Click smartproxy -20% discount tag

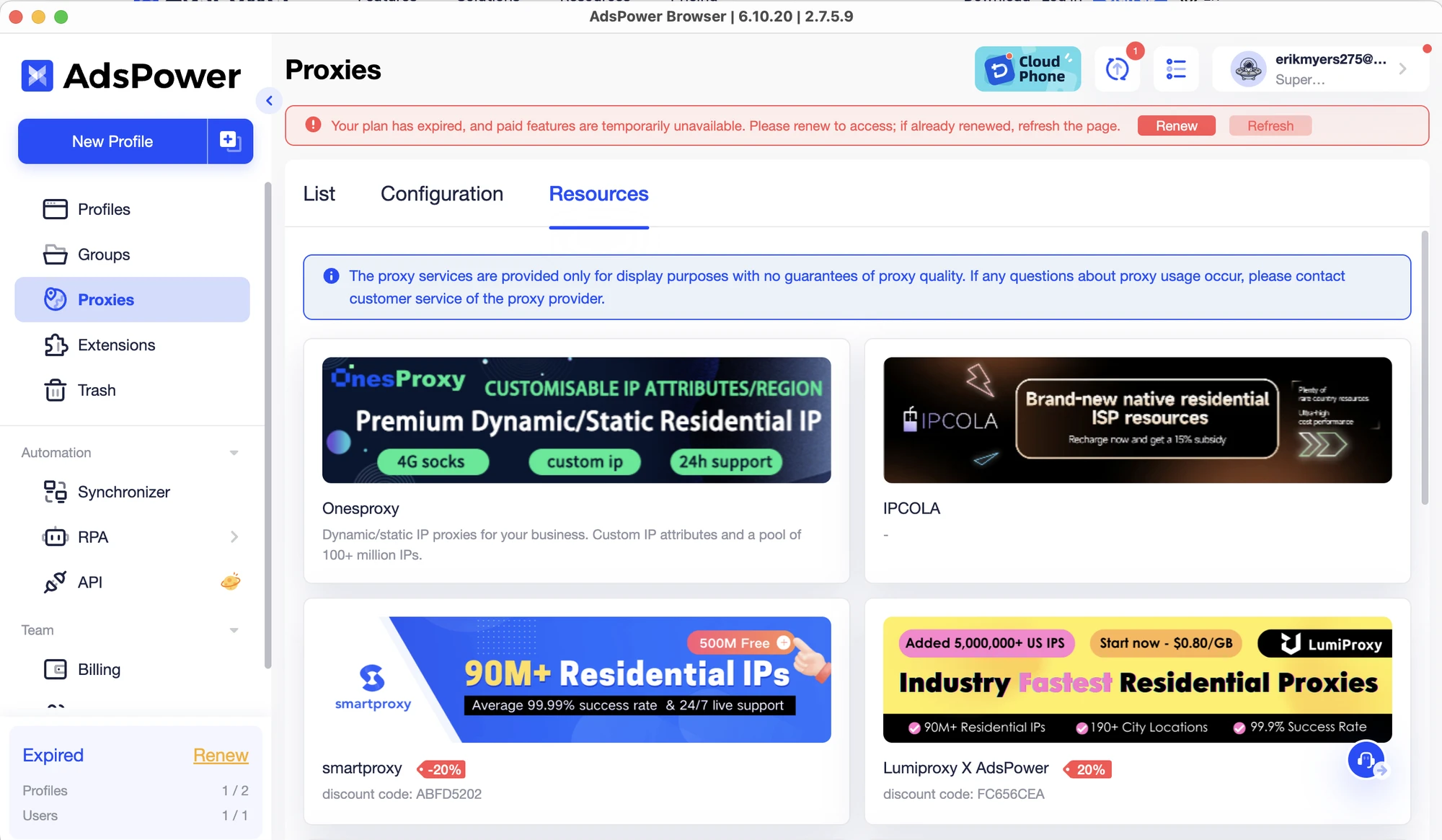(441, 769)
